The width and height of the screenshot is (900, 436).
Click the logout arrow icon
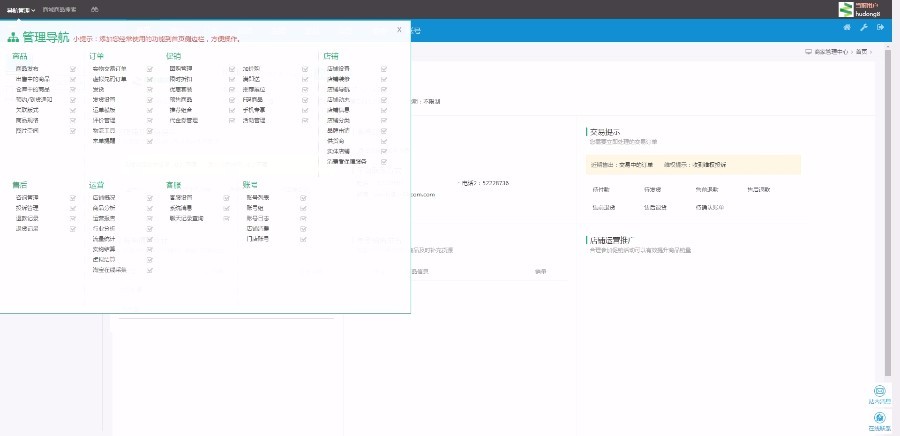(x=880, y=28)
